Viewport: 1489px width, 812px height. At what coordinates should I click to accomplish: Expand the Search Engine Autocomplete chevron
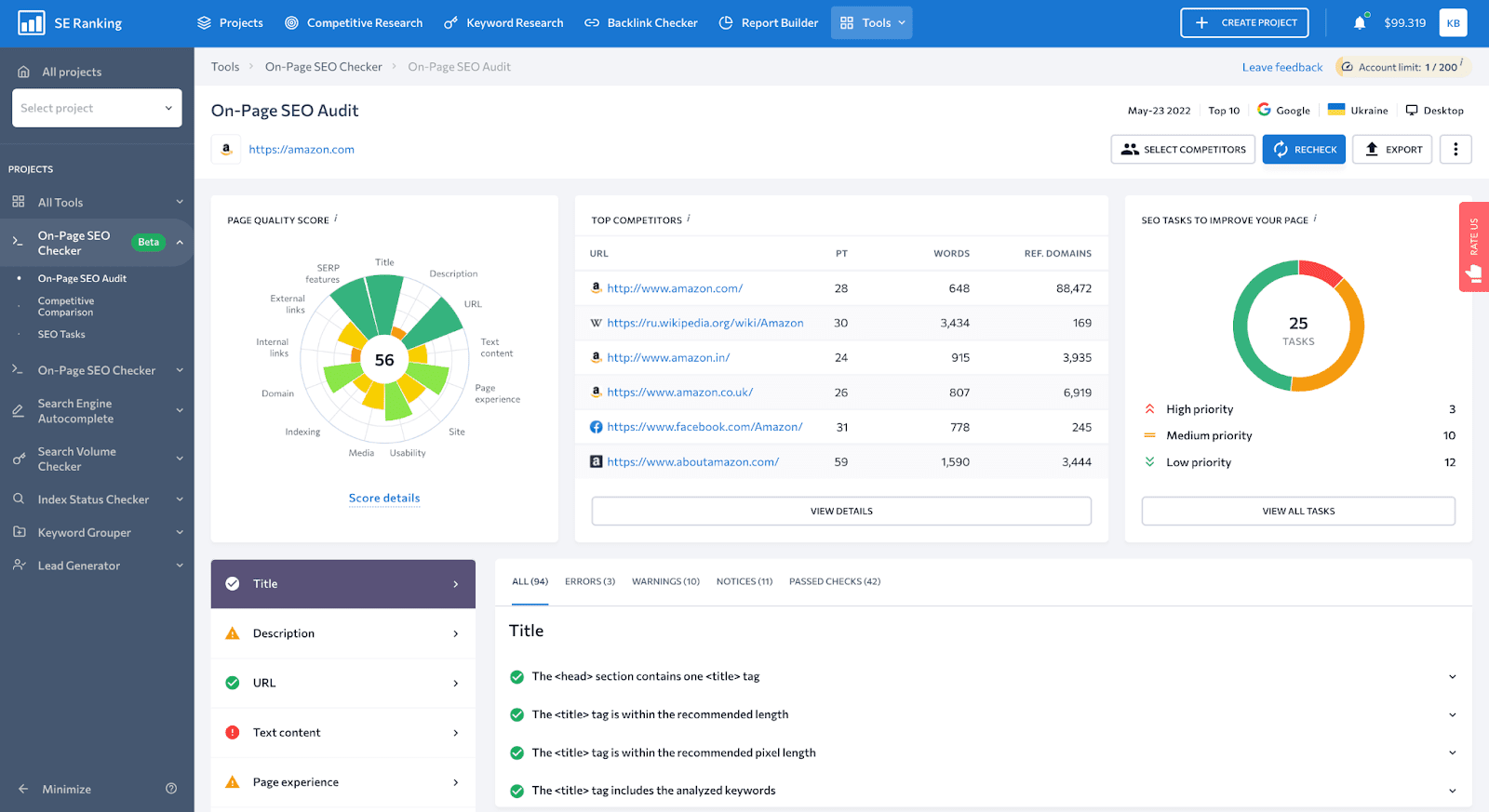tap(180, 410)
